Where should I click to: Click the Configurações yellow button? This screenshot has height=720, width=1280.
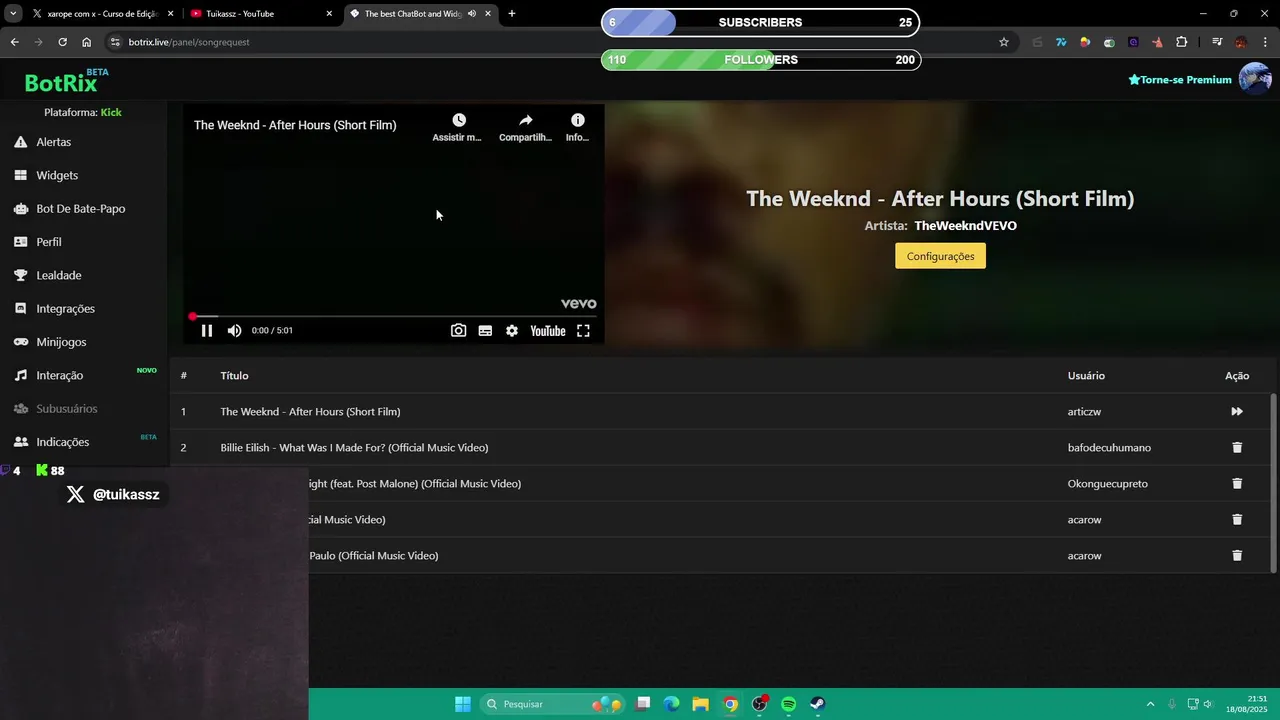pos(940,256)
